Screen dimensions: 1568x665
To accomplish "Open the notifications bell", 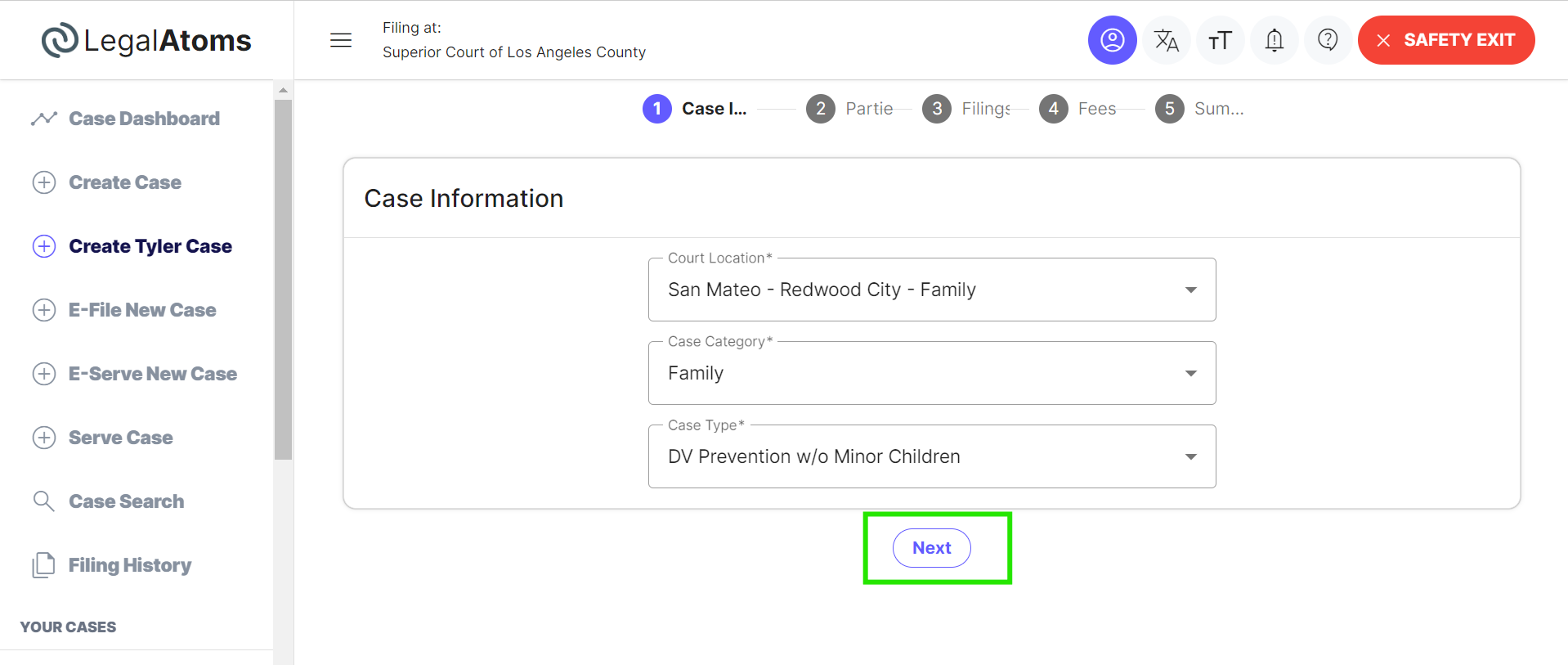I will point(1274,40).
